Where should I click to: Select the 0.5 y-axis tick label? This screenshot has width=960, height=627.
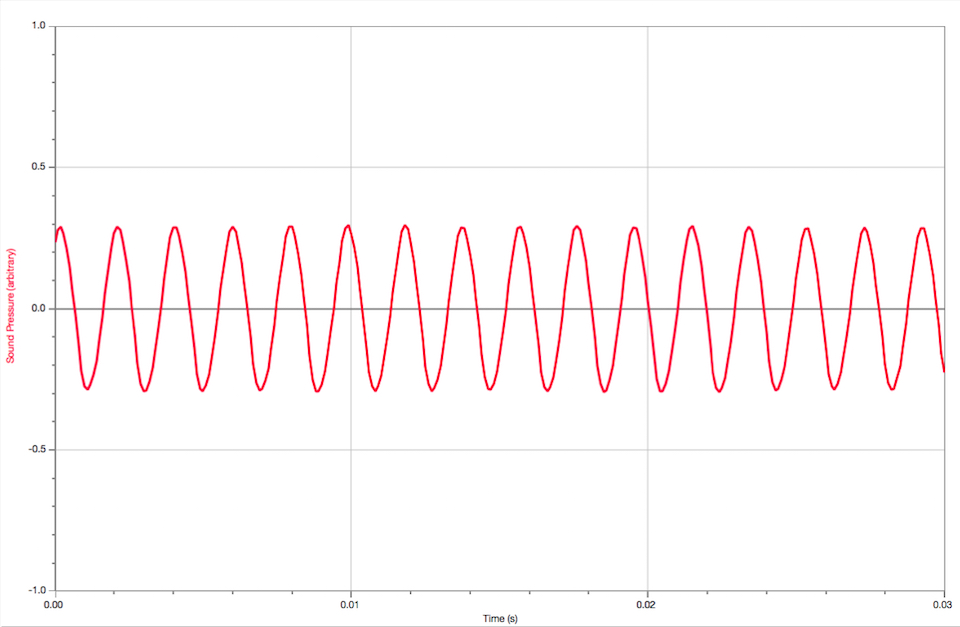coord(38,167)
